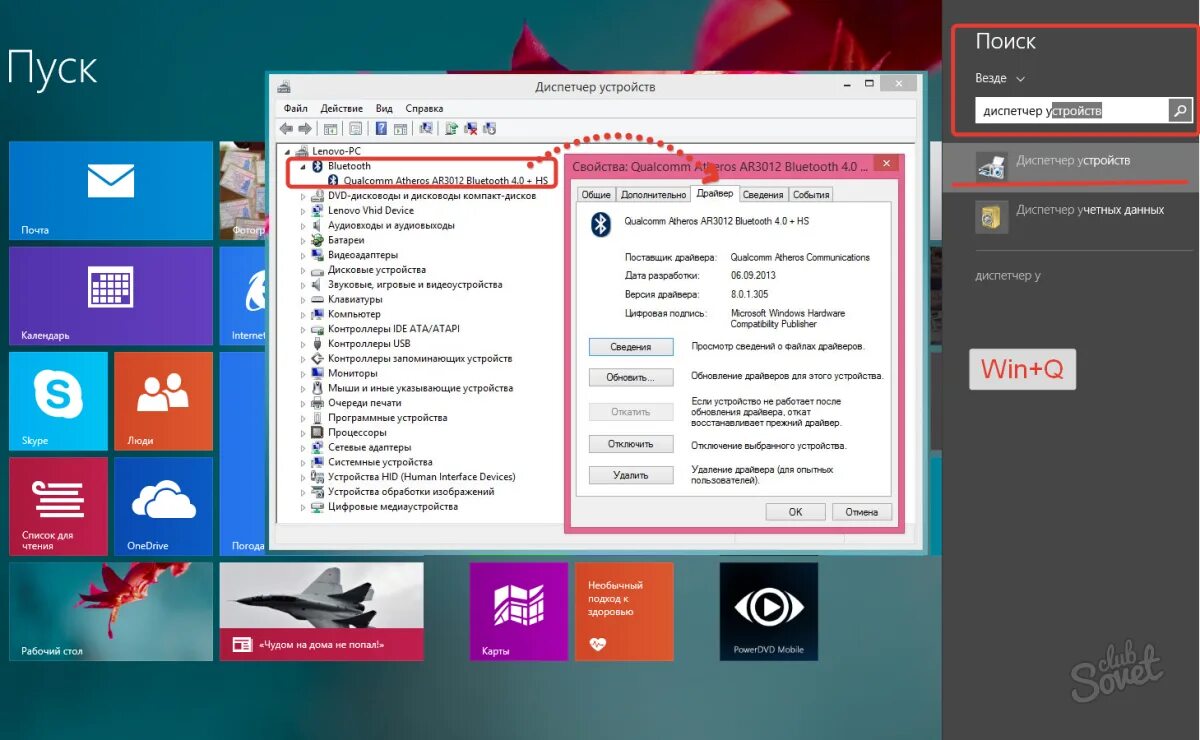This screenshot has height=740, width=1200.
Task: Click the update driver toolbar icon
Action: coord(452,128)
